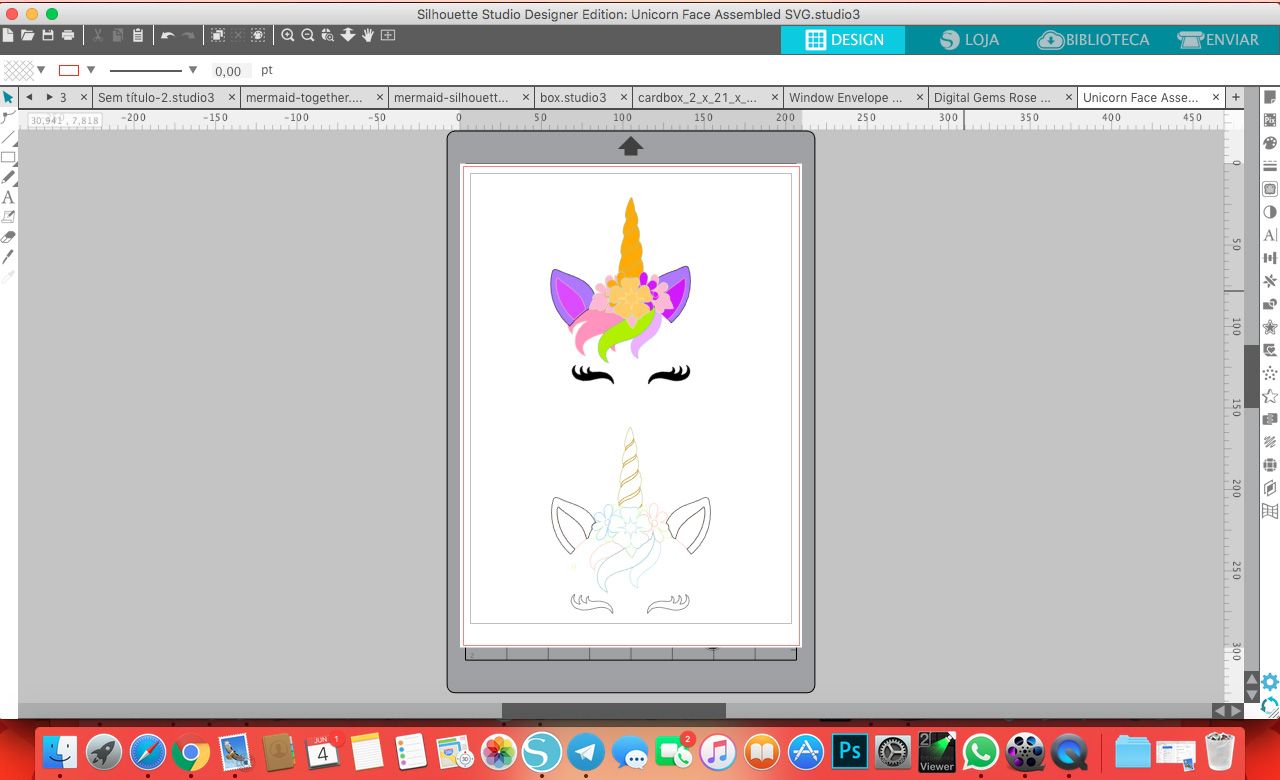Click the red line color swatch
Image resolution: width=1280 pixels, height=780 pixels.
click(x=69, y=70)
